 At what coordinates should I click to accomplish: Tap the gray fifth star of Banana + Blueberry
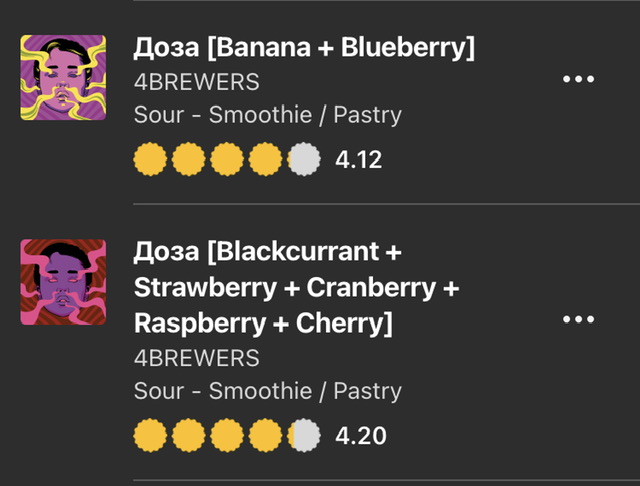point(304,159)
